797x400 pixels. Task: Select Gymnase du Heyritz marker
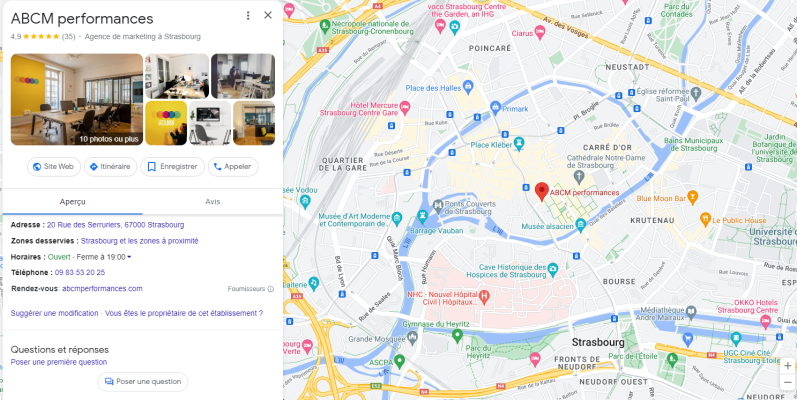coord(457,335)
